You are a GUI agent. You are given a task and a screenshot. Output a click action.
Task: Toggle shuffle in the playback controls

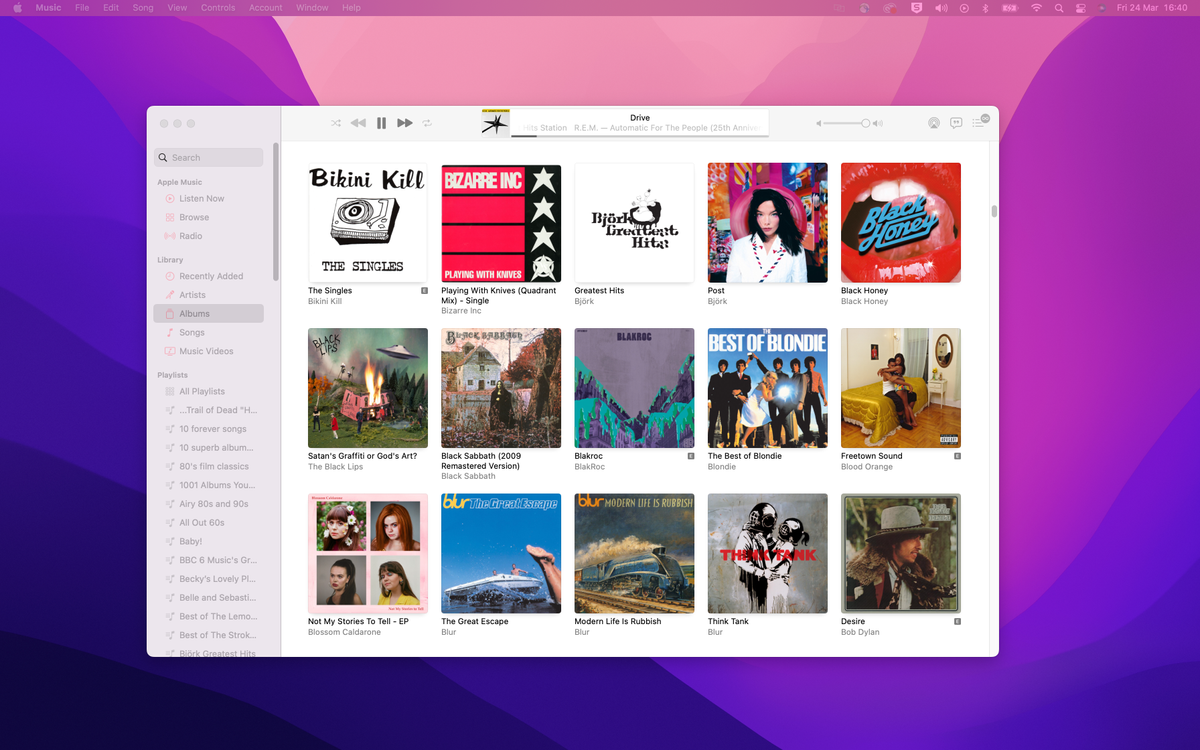click(x=336, y=123)
